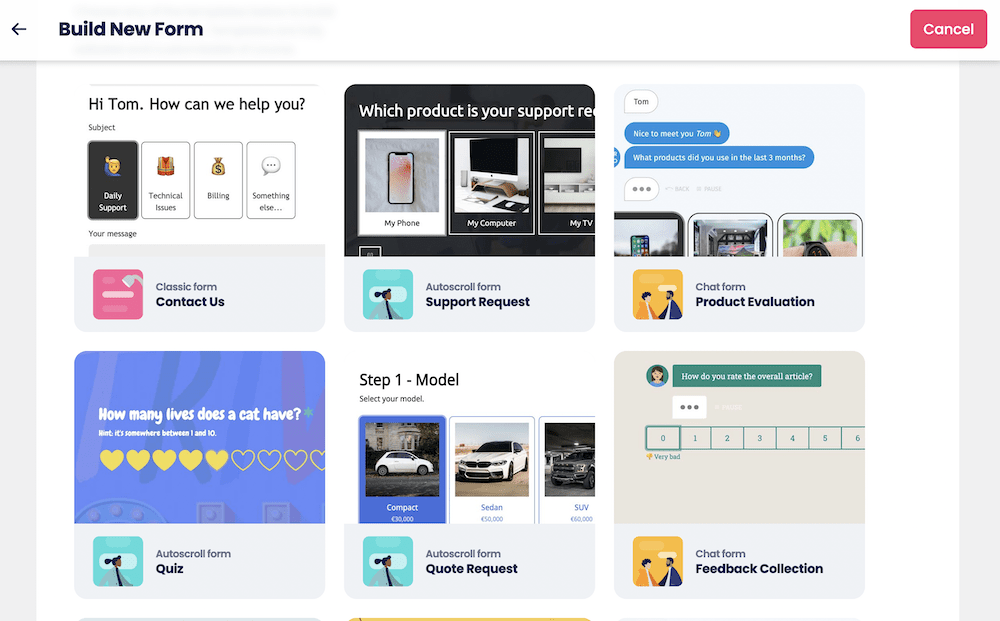This screenshot has height=621, width=1000.
Task: Click rating 2 in the feedback scale
Action: 727,438
